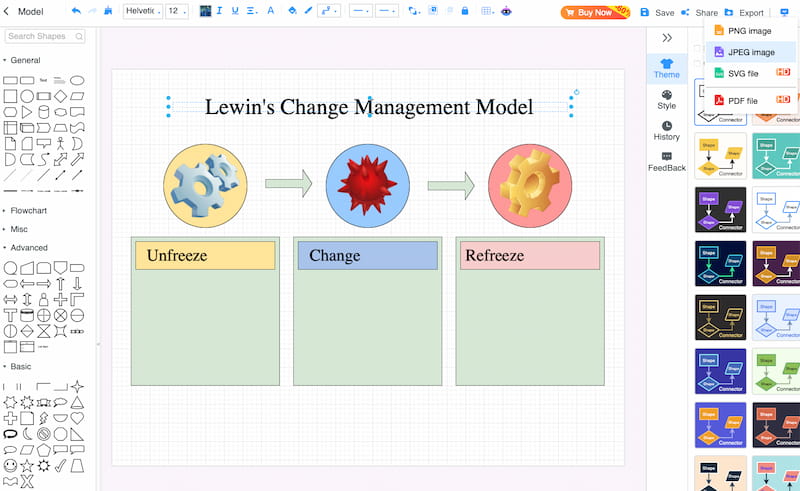Pick the pentagon shape in Basic
Viewport: 800px width, 491px height.
click(44, 450)
